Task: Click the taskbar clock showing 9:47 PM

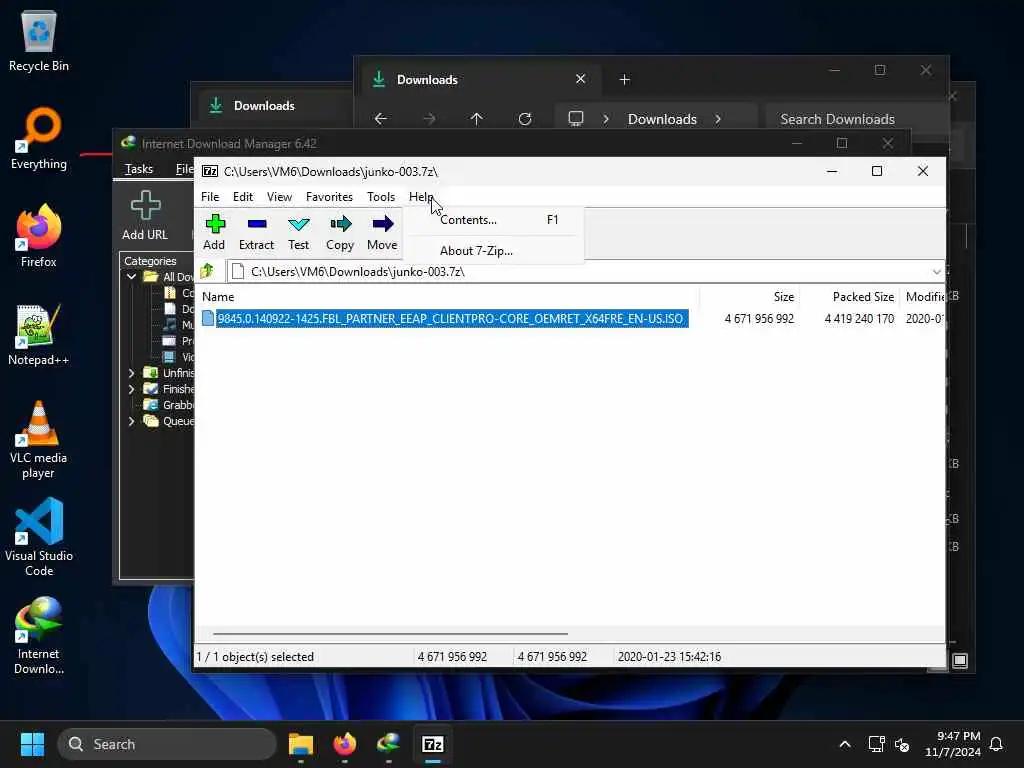Action: [952, 744]
